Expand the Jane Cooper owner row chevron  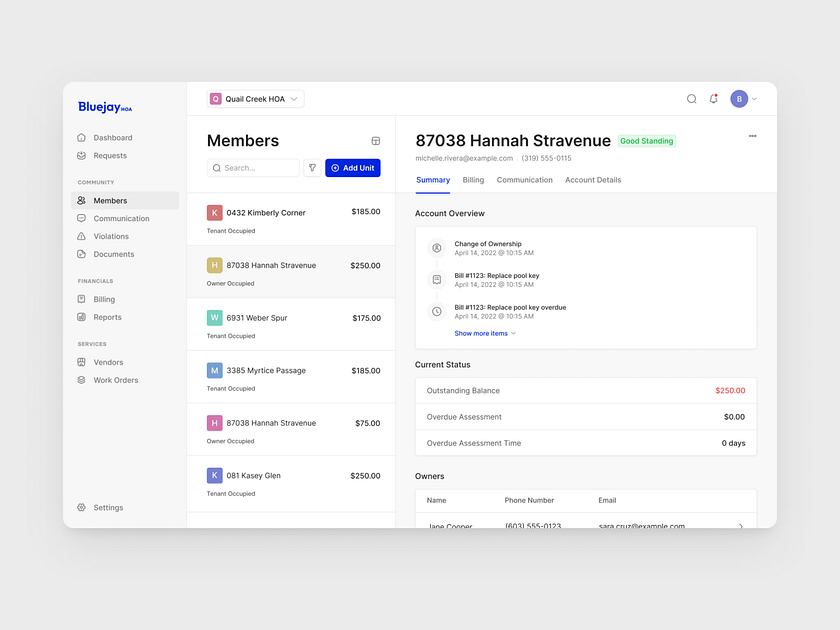(x=740, y=526)
